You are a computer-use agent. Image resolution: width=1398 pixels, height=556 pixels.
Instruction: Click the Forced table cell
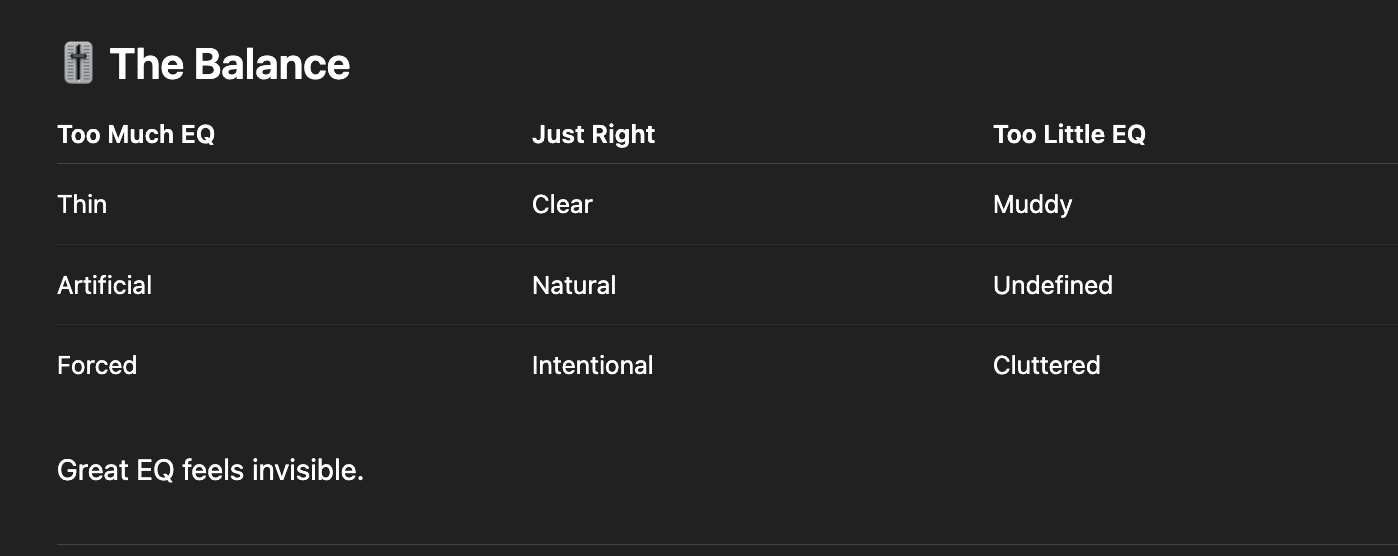97,365
